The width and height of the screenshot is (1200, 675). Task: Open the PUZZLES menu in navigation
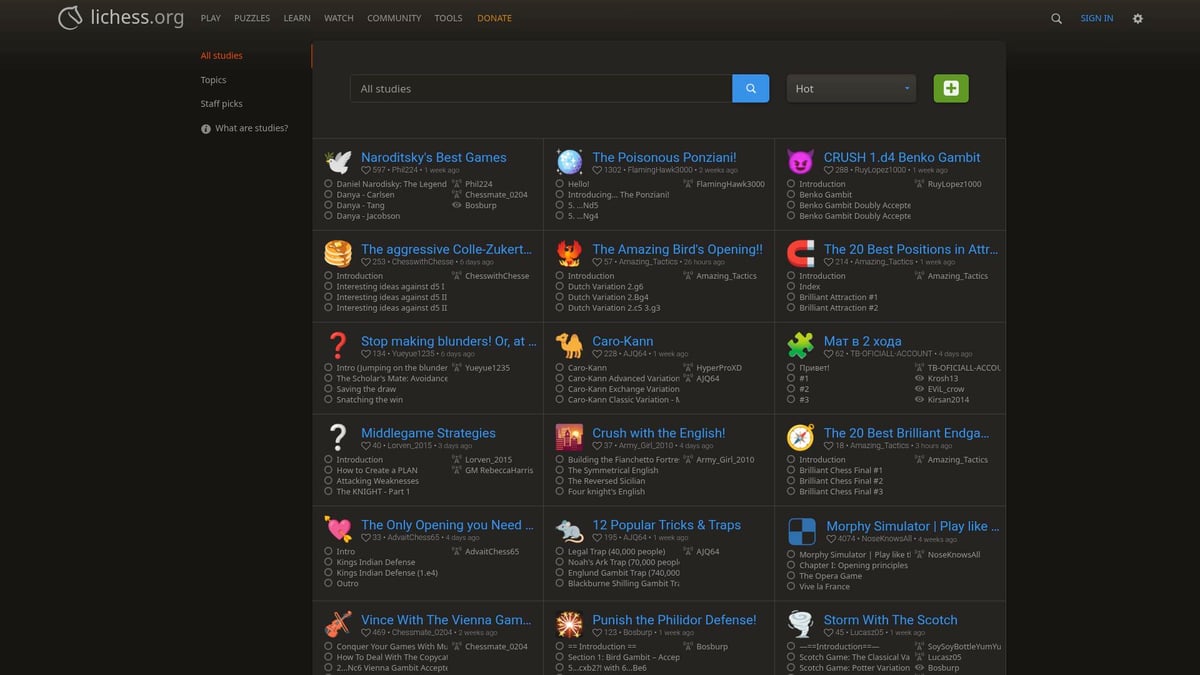(252, 18)
